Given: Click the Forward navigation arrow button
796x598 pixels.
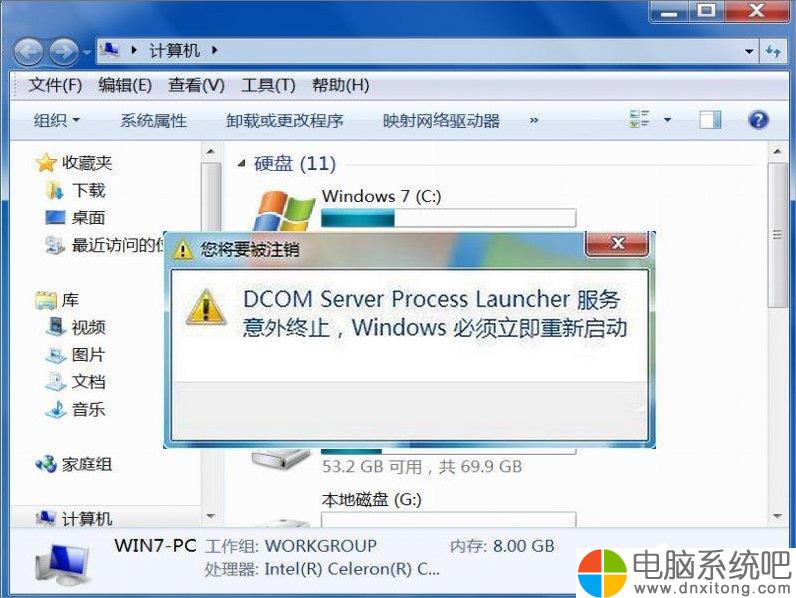Looking at the screenshot, I should point(63,52).
